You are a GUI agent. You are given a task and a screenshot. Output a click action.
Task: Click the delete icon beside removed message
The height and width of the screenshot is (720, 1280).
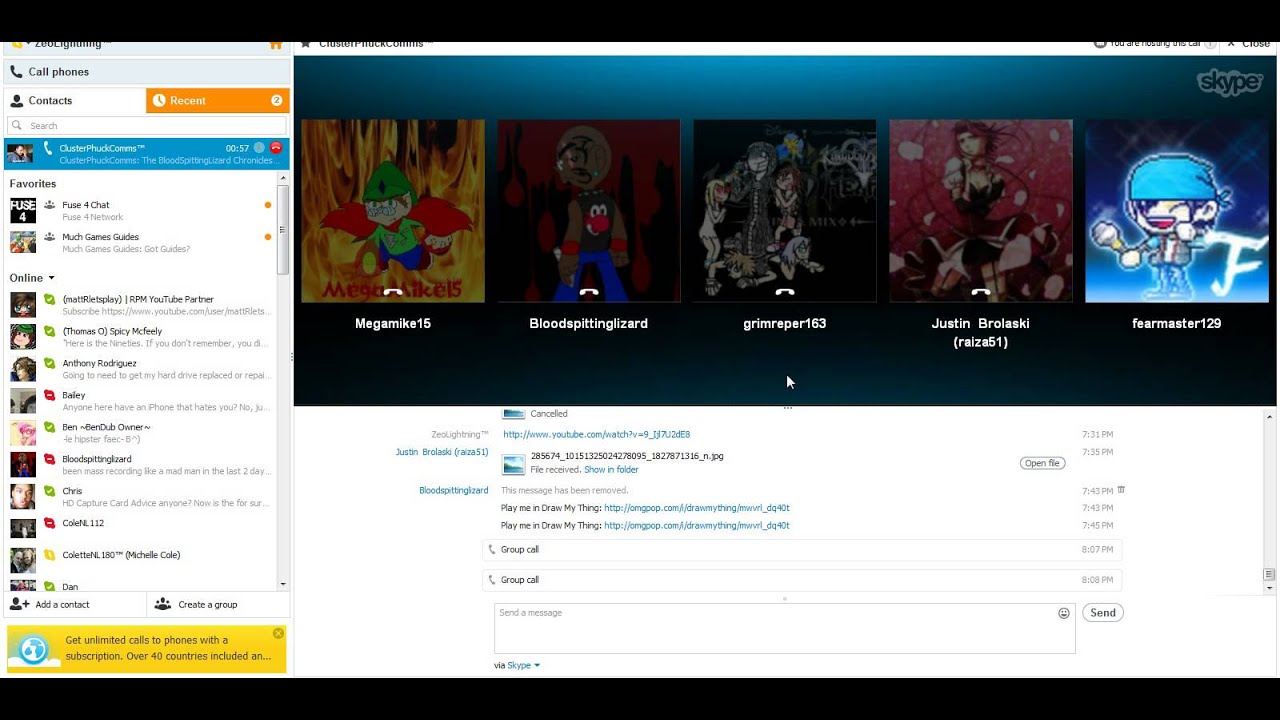(1121, 490)
